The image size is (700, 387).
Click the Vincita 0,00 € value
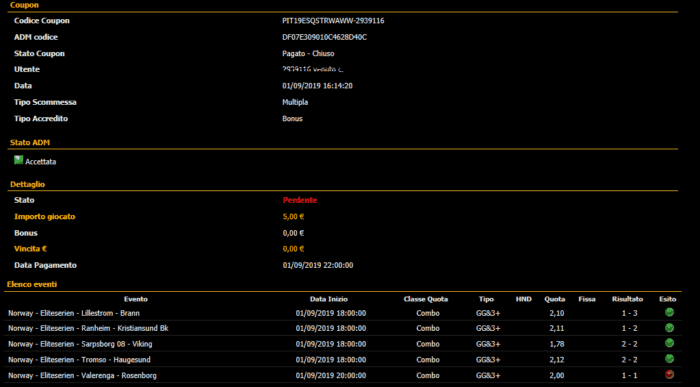point(293,249)
